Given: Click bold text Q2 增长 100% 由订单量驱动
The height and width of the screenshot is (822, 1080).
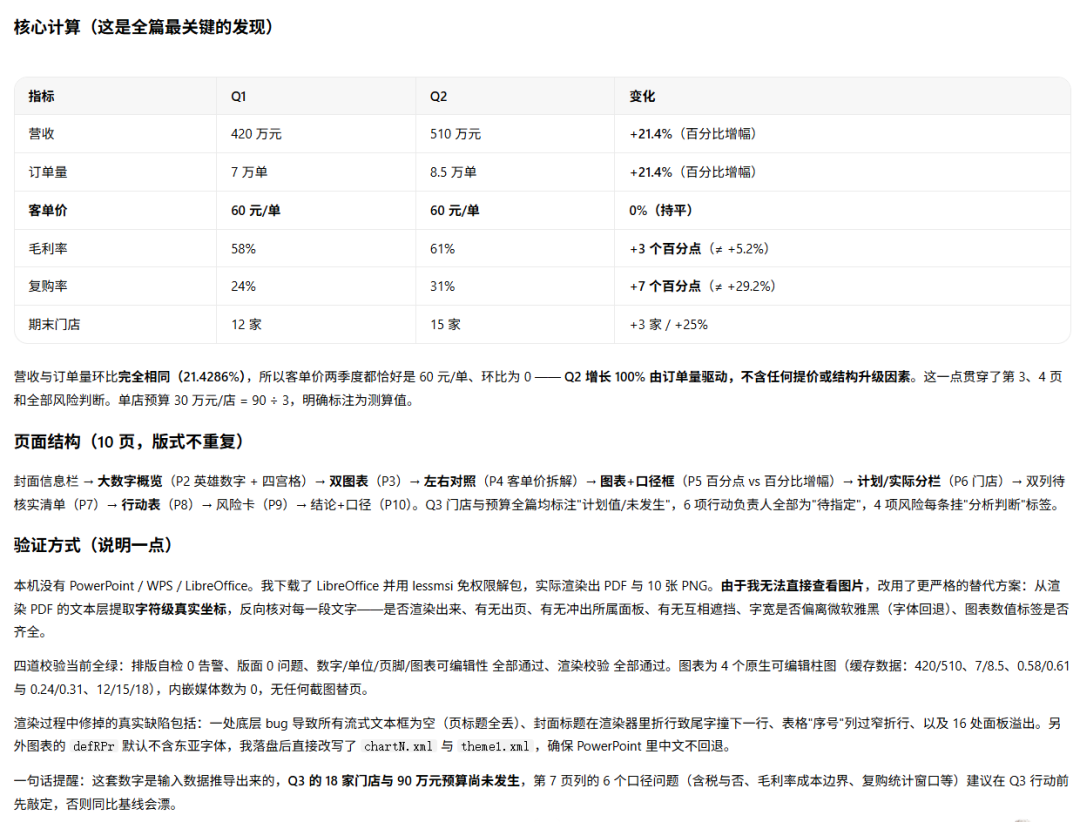Looking at the screenshot, I should click(x=646, y=377).
